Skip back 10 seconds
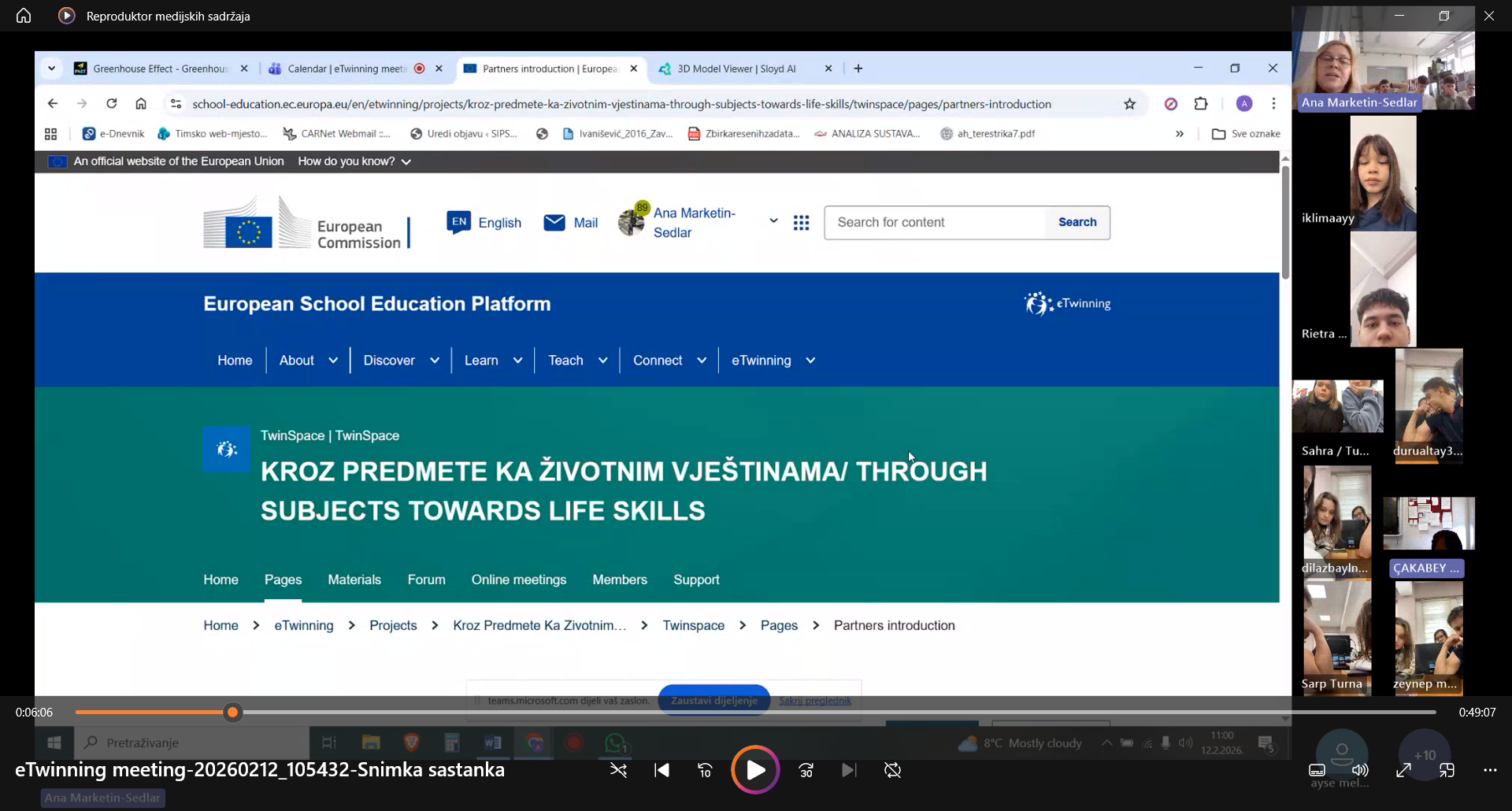1512x811 pixels. pyautogui.click(x=705, y=771)
